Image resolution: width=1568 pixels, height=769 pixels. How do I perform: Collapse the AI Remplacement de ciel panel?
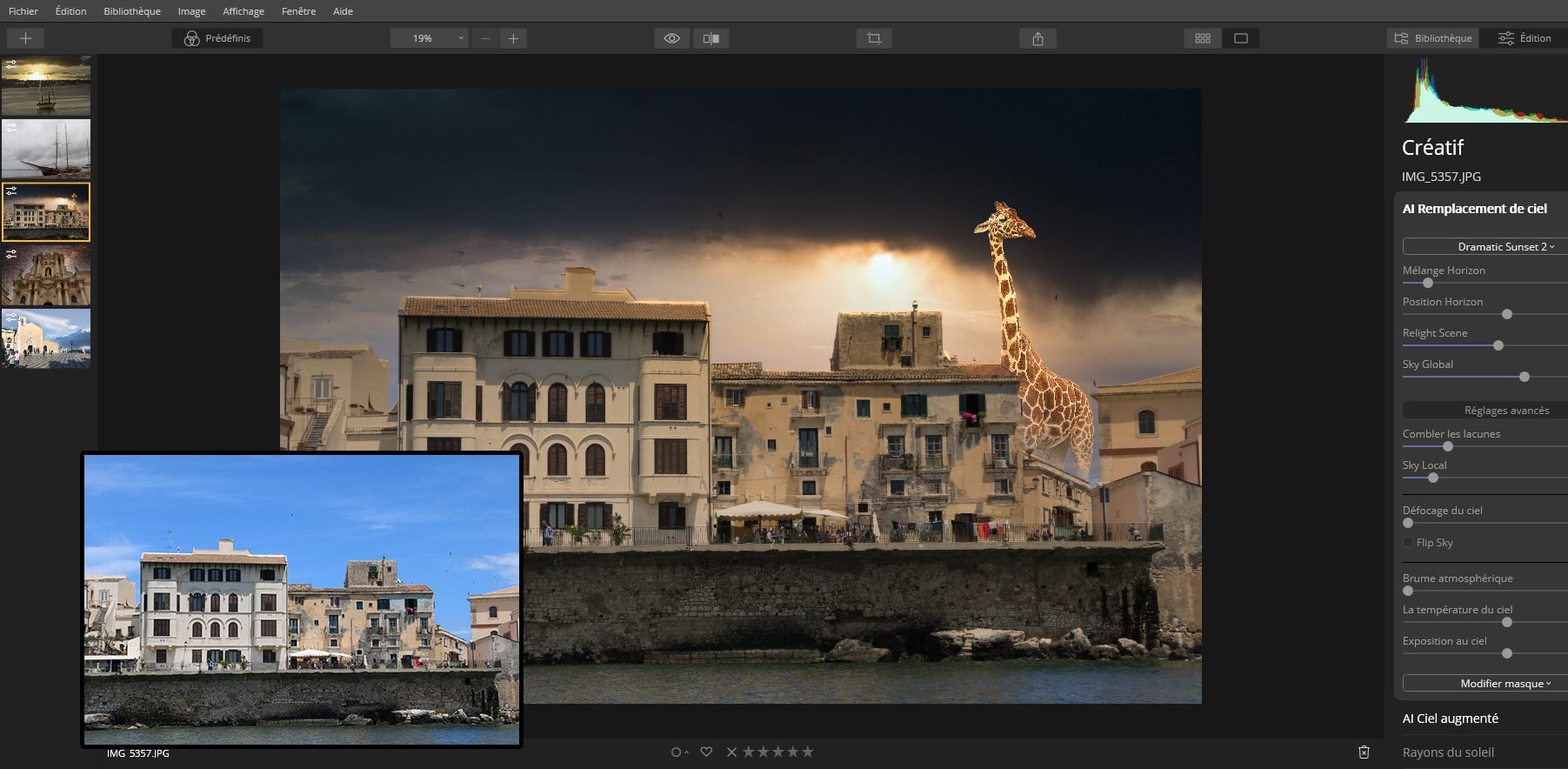[x=1474, y=209]
